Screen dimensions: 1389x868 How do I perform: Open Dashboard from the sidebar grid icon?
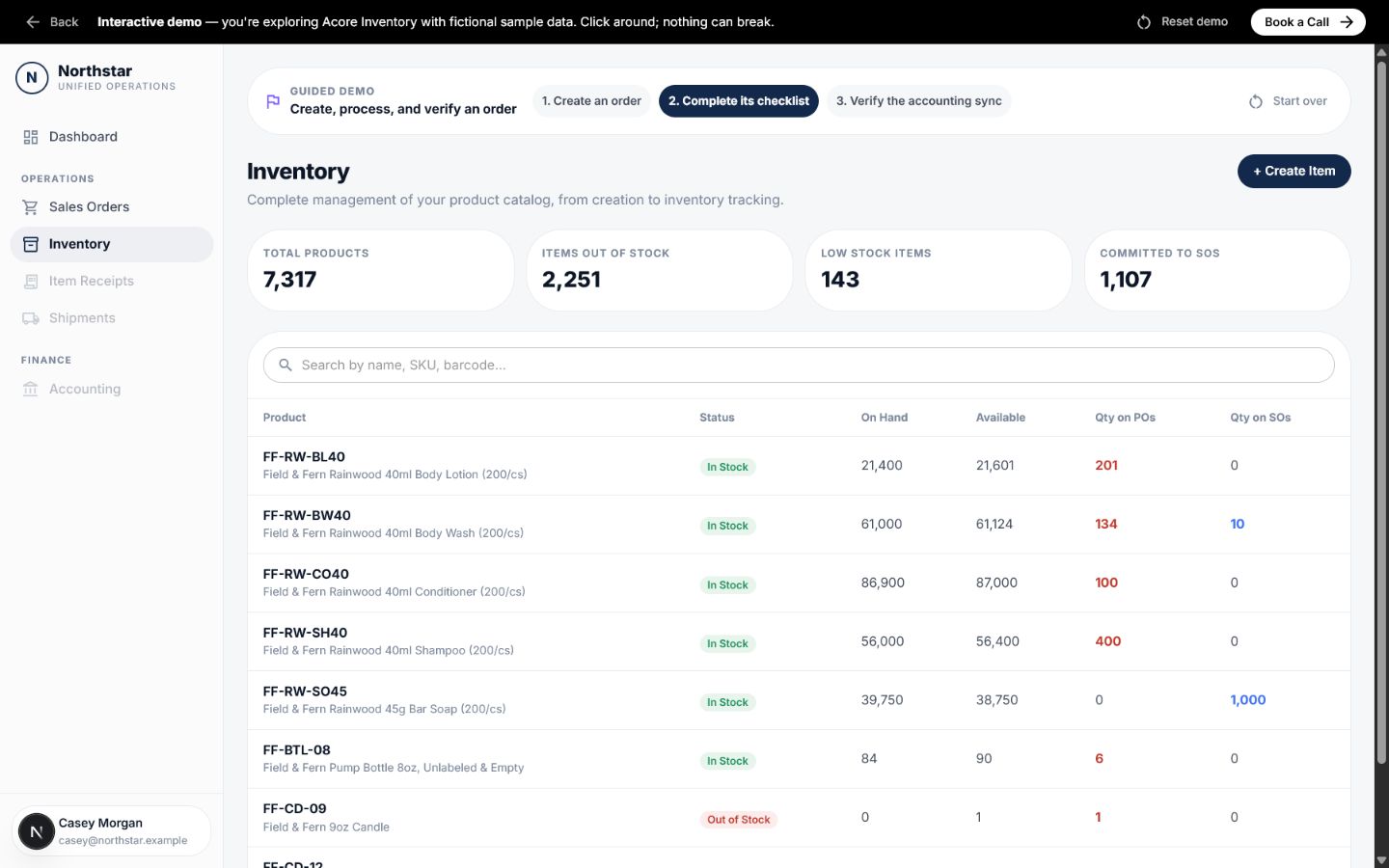31,137
